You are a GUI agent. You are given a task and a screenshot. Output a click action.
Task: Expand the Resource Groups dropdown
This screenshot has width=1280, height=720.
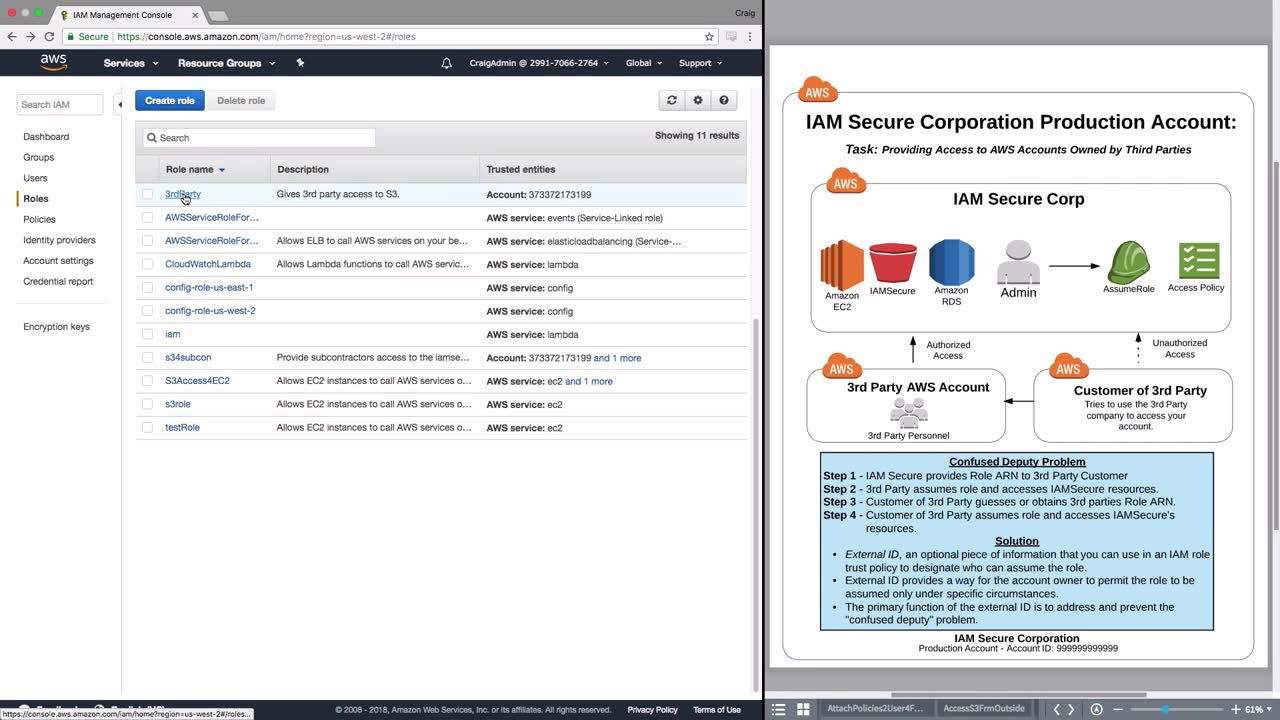pyautogui.click(x=226, y=63)
